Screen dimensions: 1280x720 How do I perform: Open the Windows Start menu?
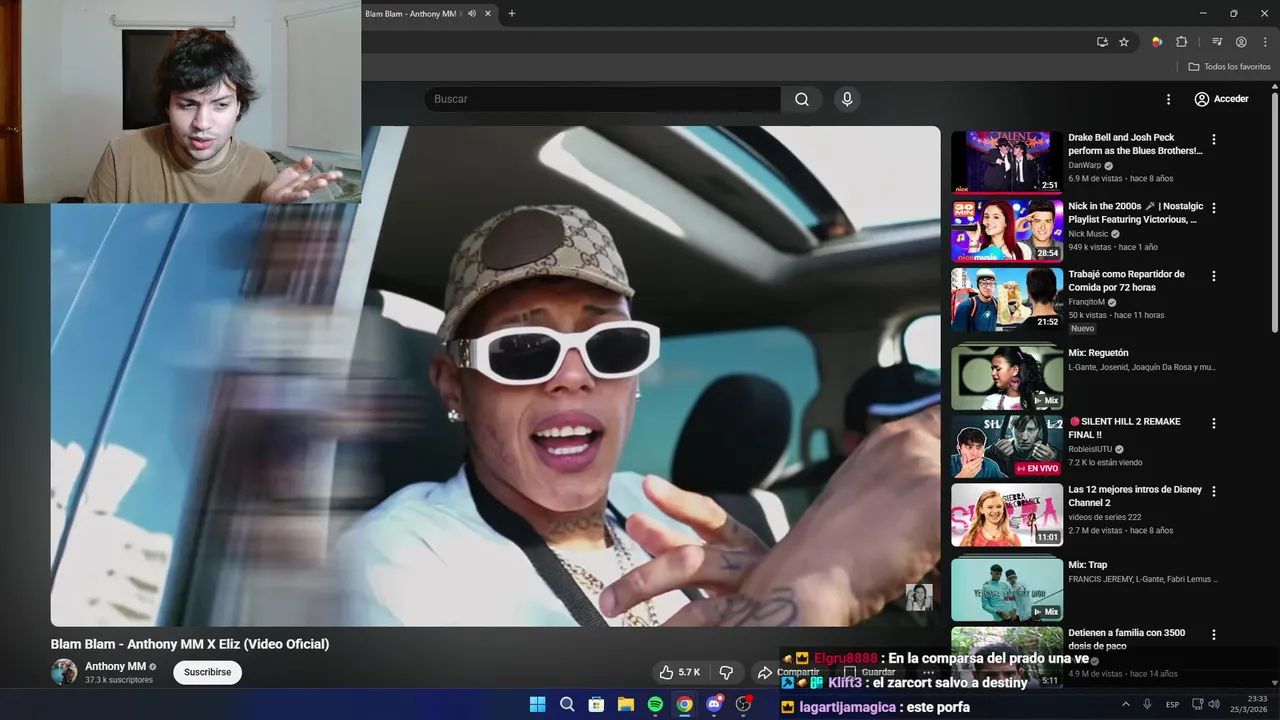pos(537,704)
